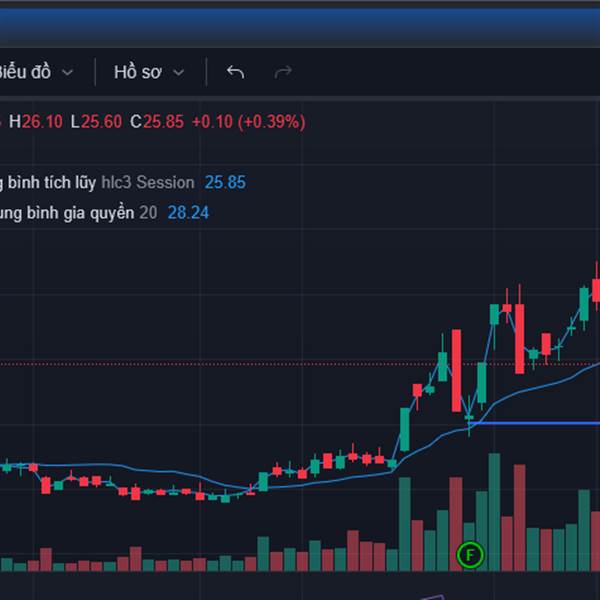Click the +0.10 (+0.39%) change value
The image size is (600, 600).
point(249,122)
